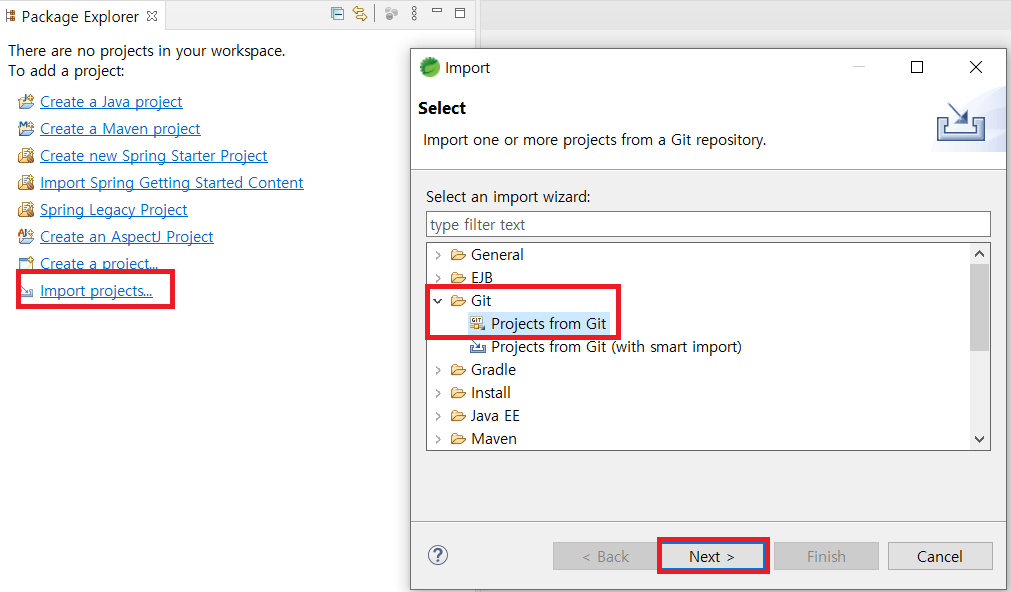Click wizard list scroll up arrow

coord(979,254)
